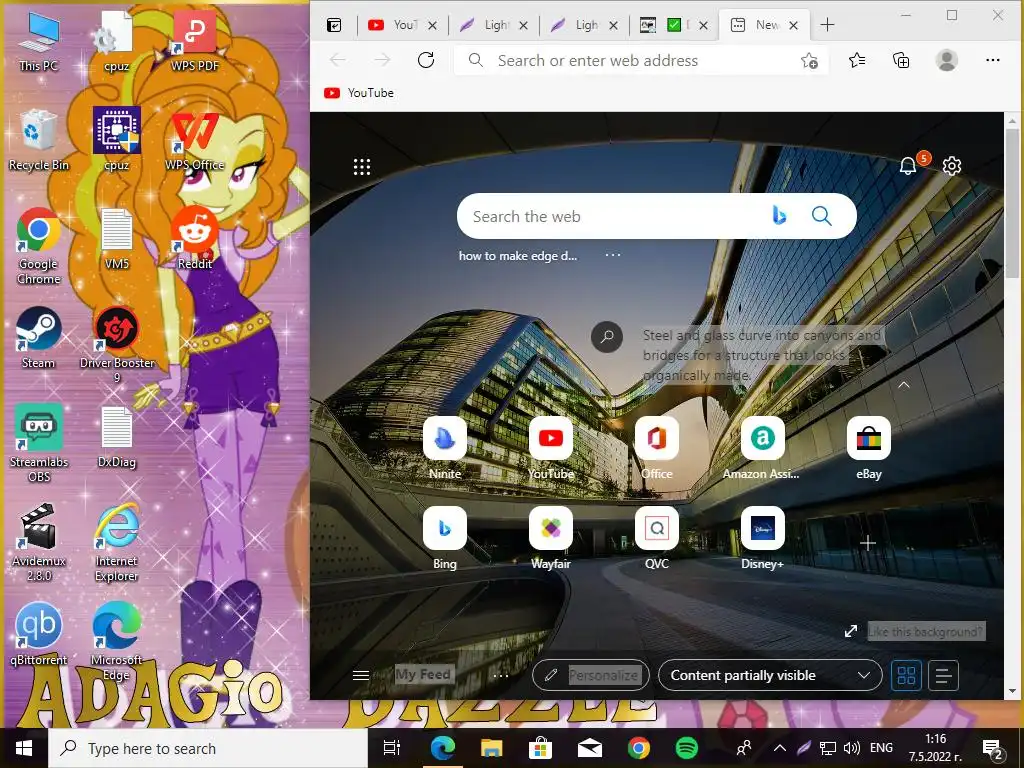This screenshot has width=1024, height=768.
Task: Click the Windows Start button
Action: pos(24,748)
